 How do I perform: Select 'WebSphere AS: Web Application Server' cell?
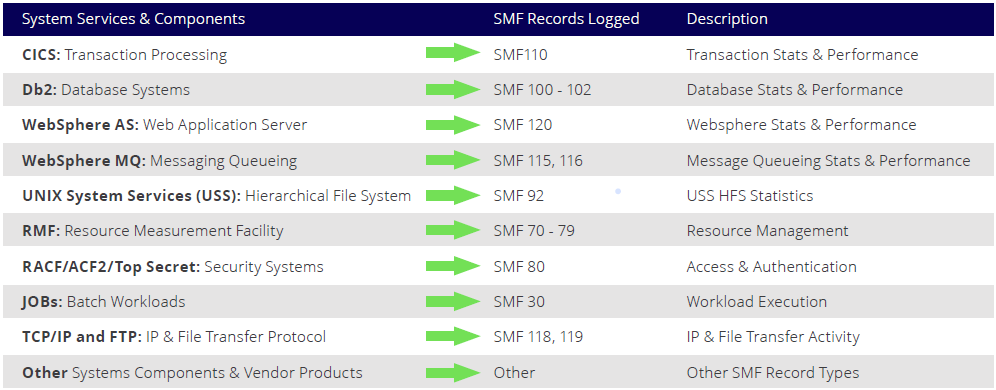(x=165, y=125)
